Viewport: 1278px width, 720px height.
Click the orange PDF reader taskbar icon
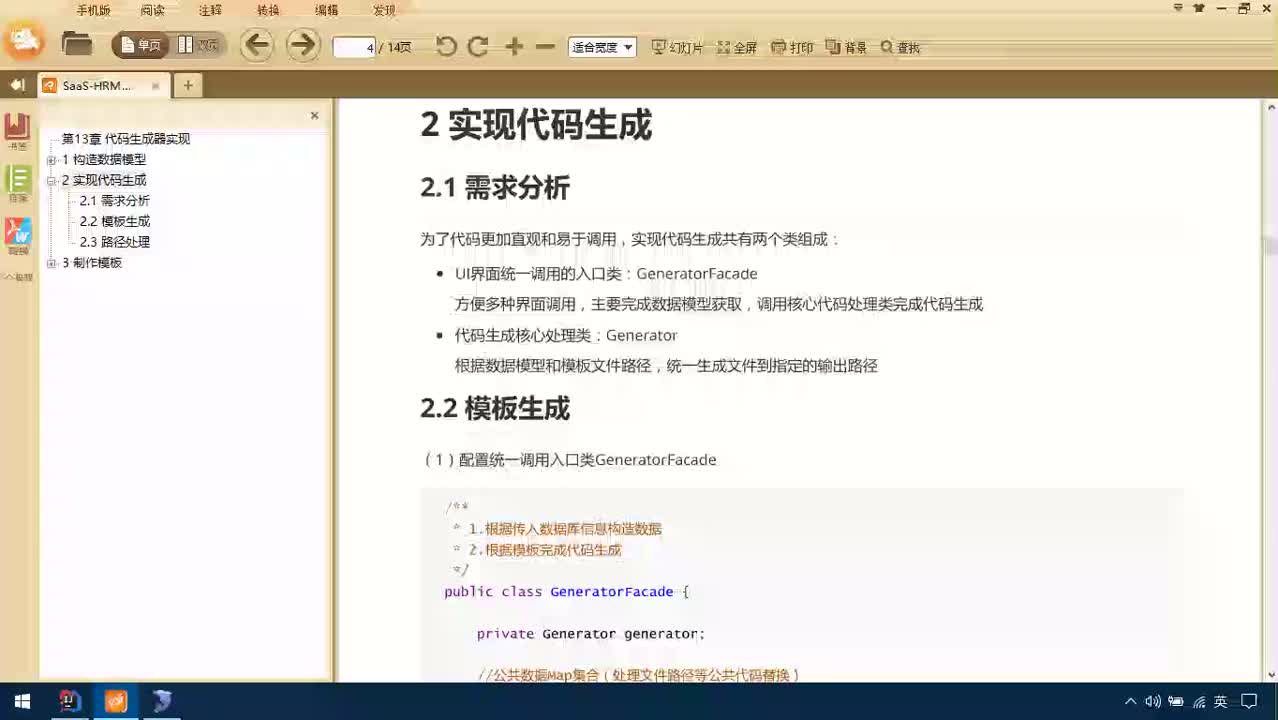coord(116,702)
